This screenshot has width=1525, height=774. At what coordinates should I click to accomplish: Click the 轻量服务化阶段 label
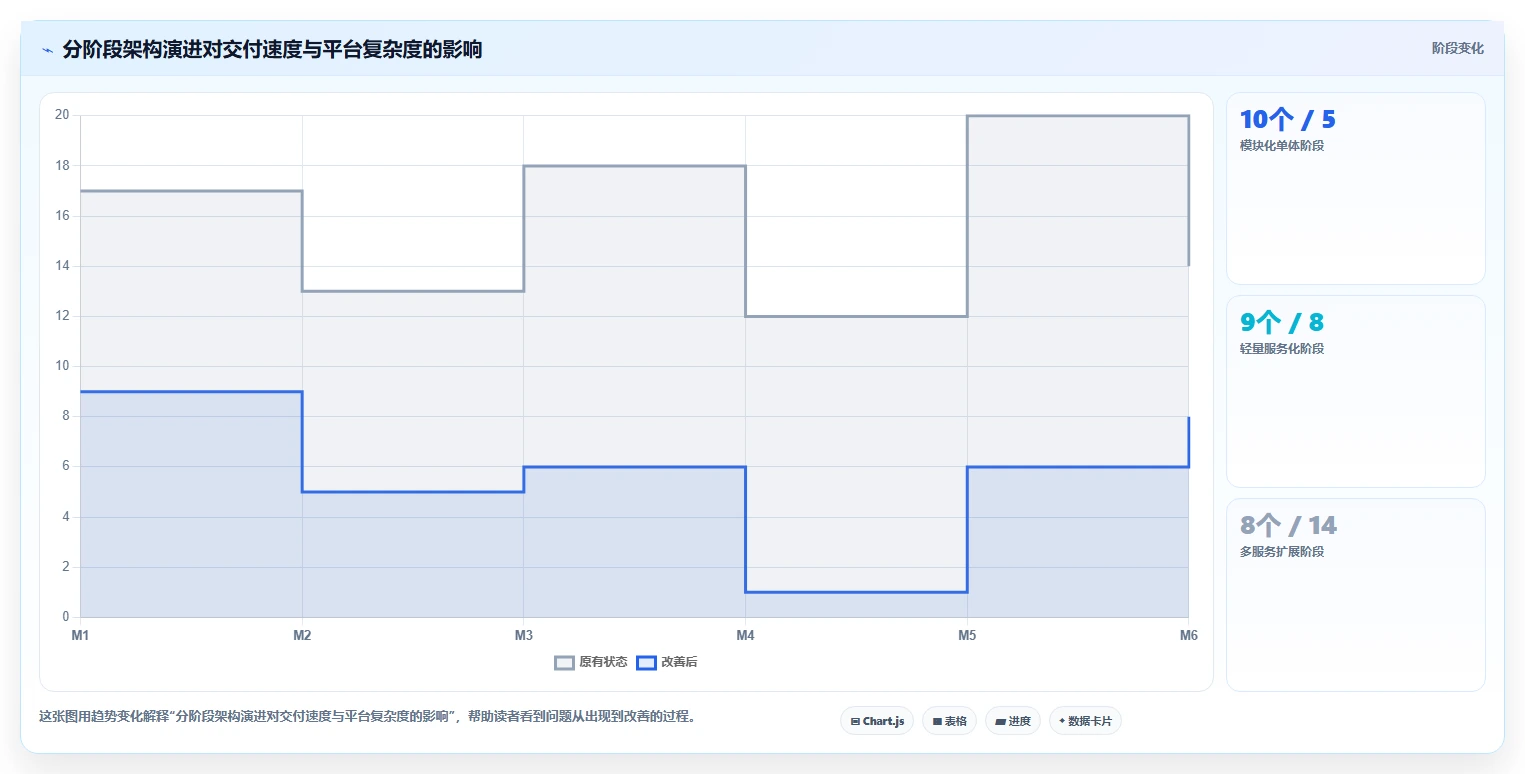click(1282, 349)
